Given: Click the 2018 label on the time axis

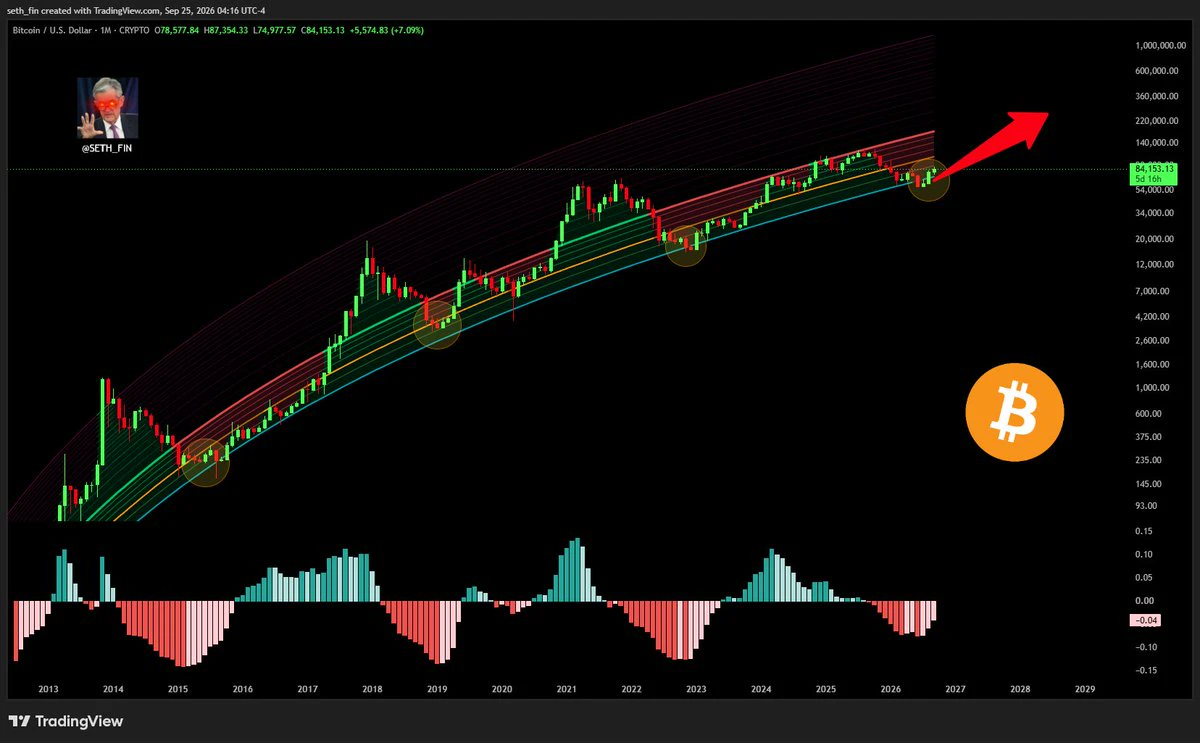Looking at the screenshot, I should pyautogui.click(x=373, y=690).
